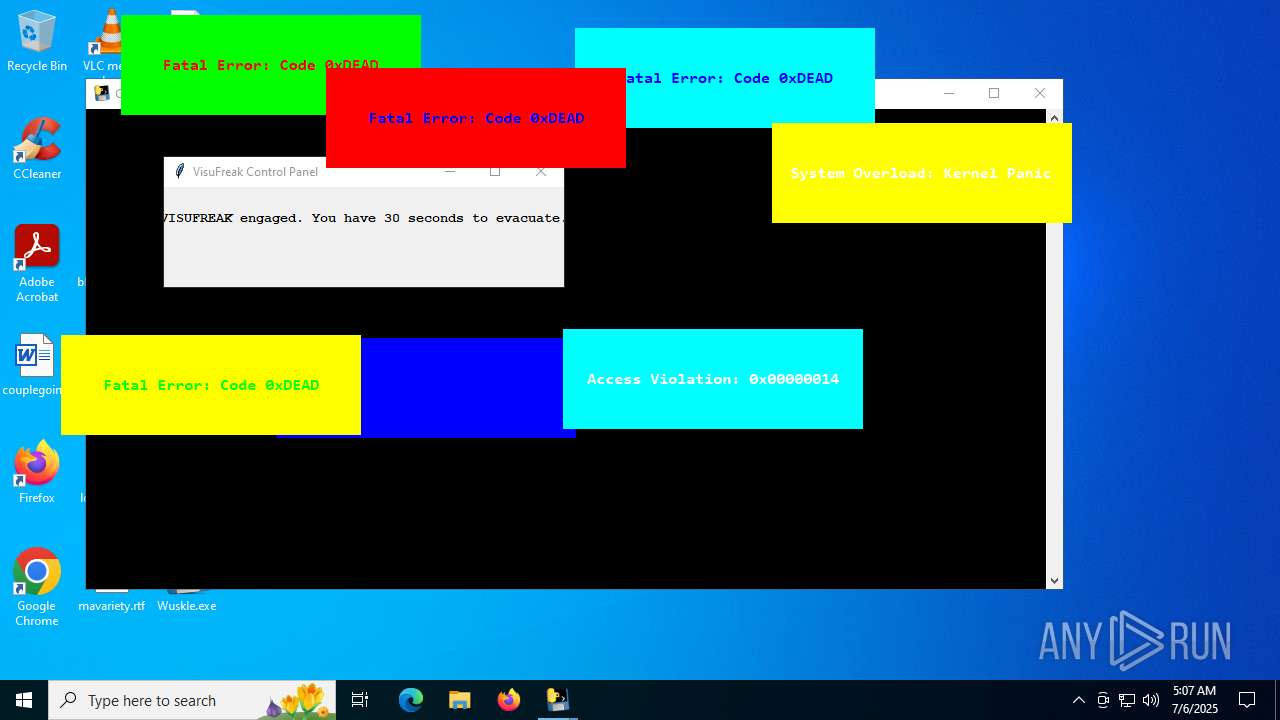Click the VISUFREAK engaged evacuation message

point(364,218)
